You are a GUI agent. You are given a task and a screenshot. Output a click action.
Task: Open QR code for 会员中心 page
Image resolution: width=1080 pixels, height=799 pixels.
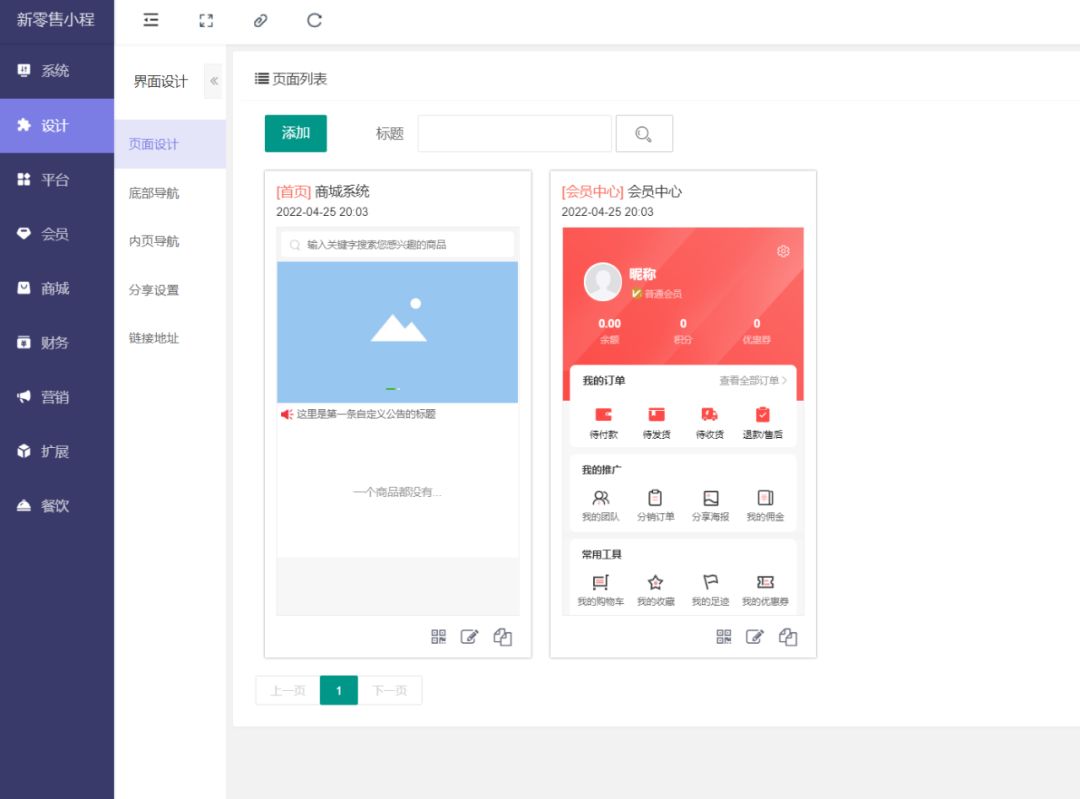point(724,637)
